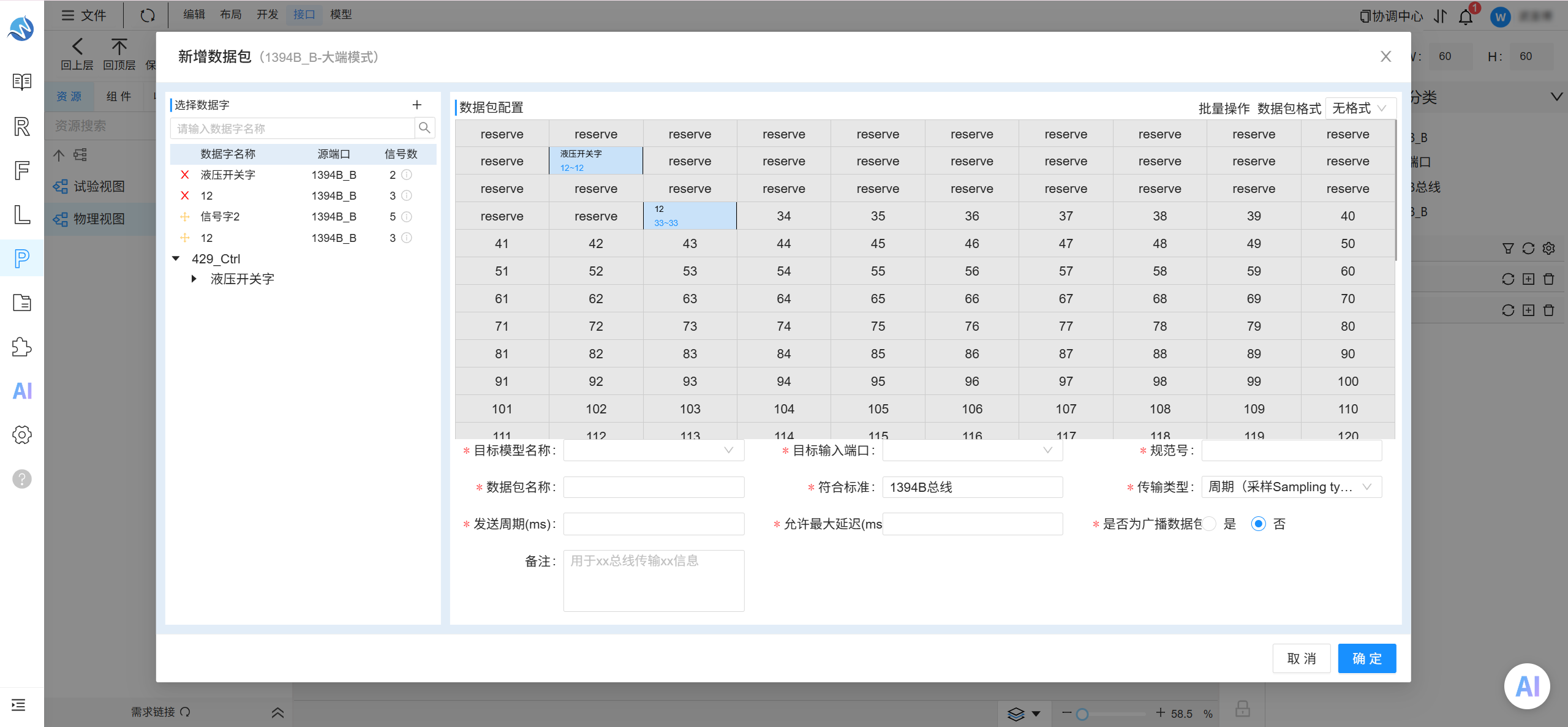Close the 新增数据包 dialog
1568x727 pixels.
1386,56
